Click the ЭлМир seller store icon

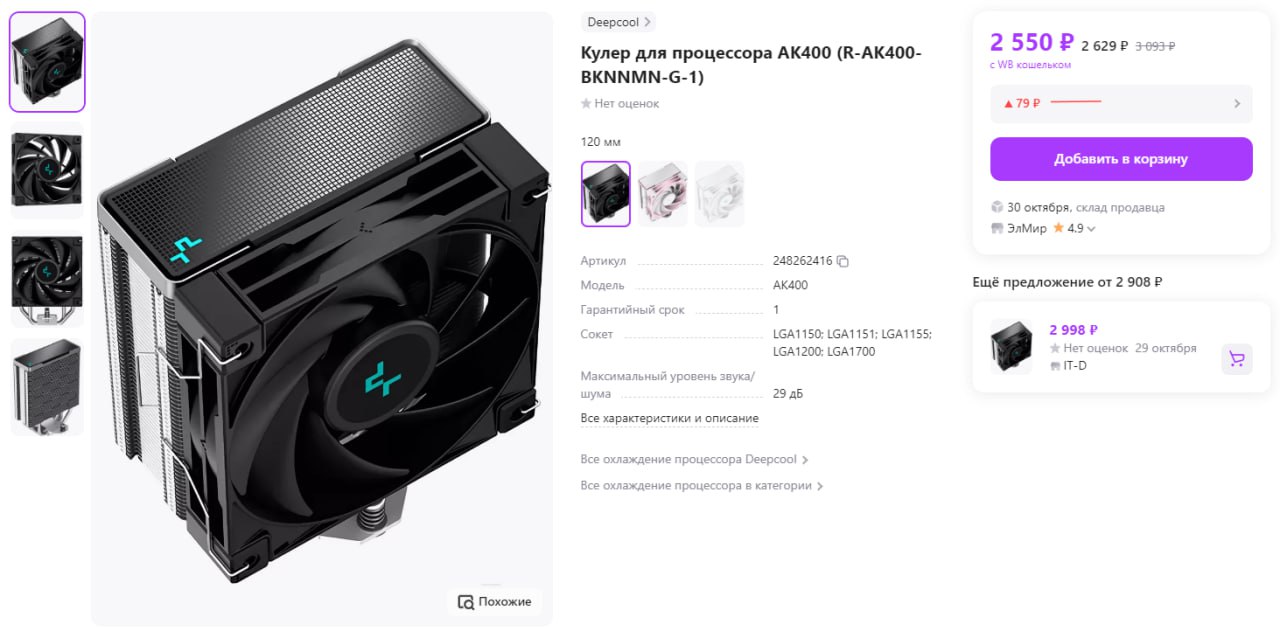click(x=997, y=228)
